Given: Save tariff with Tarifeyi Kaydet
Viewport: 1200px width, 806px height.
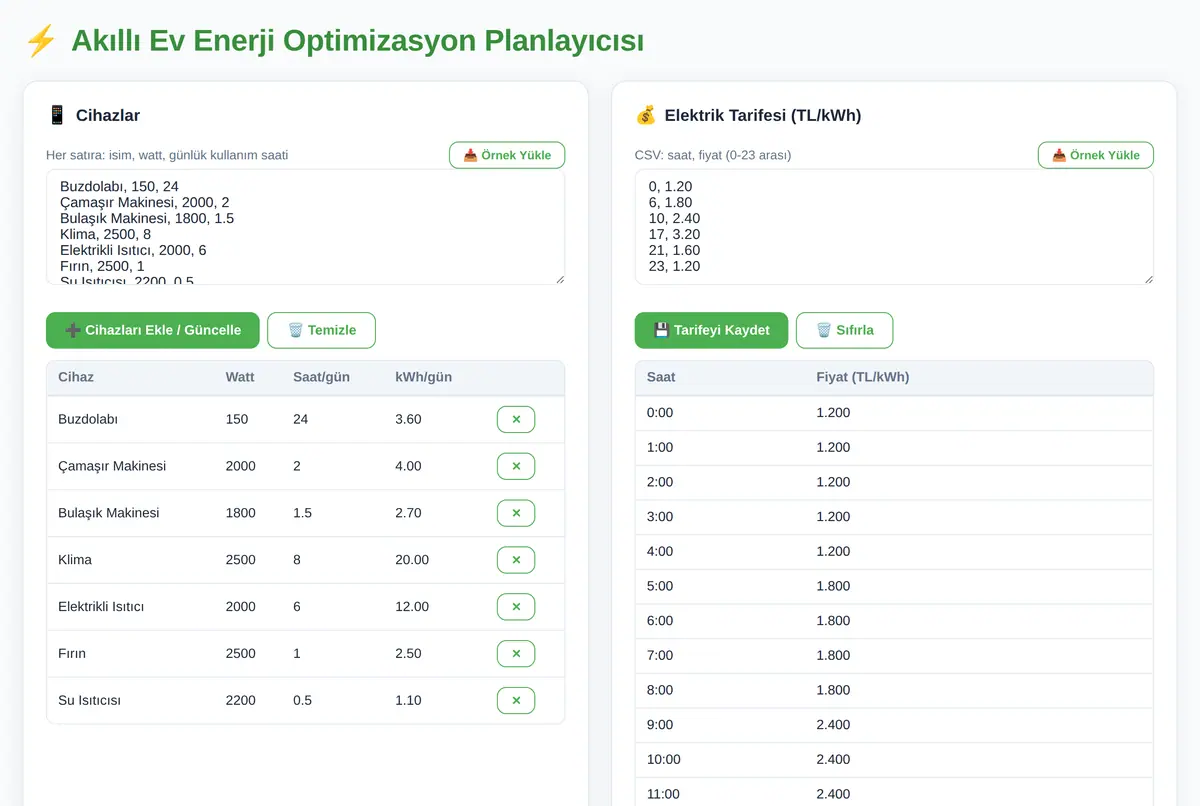Looking at the screenshot, I should (x=711, y=330).
